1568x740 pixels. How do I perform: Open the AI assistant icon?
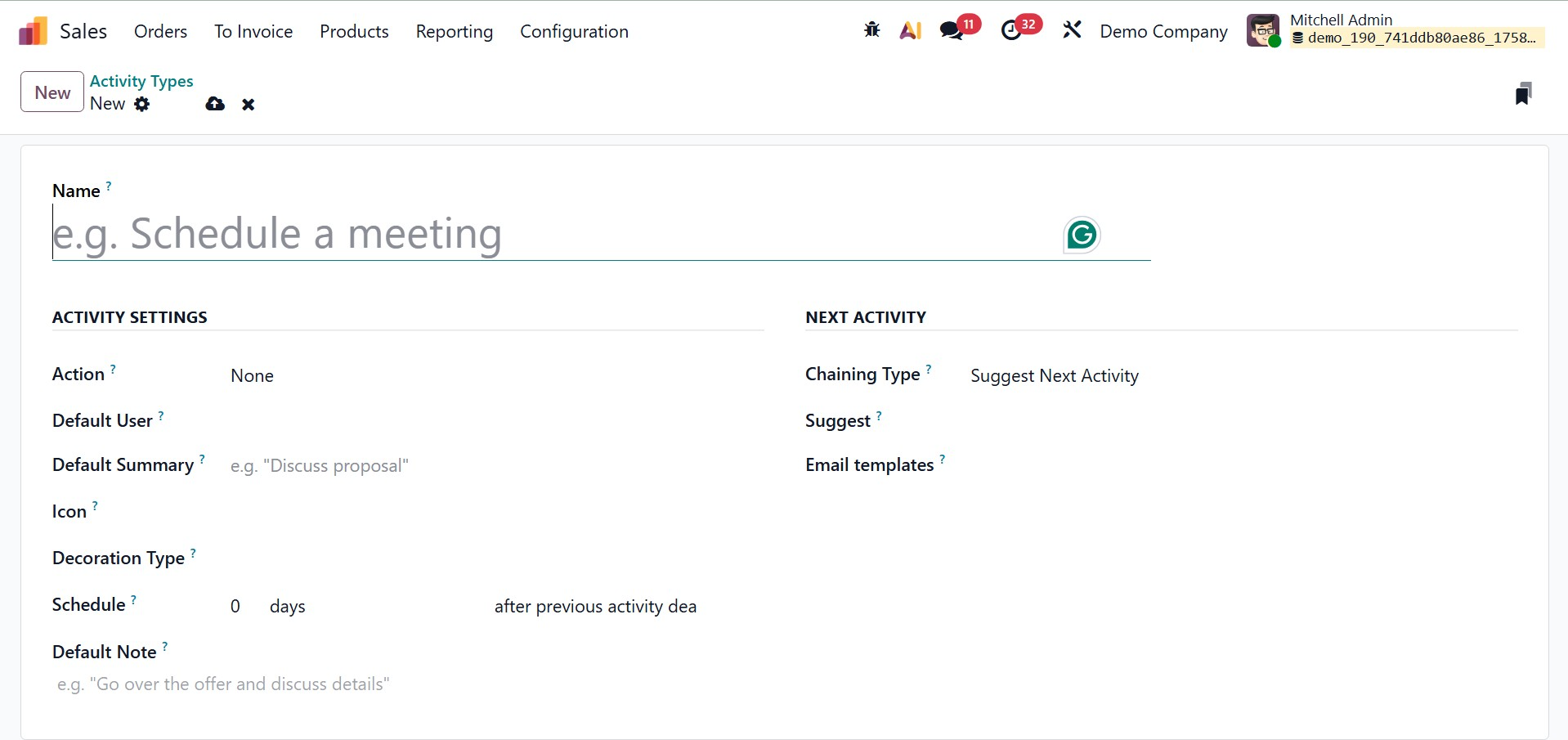910,31
